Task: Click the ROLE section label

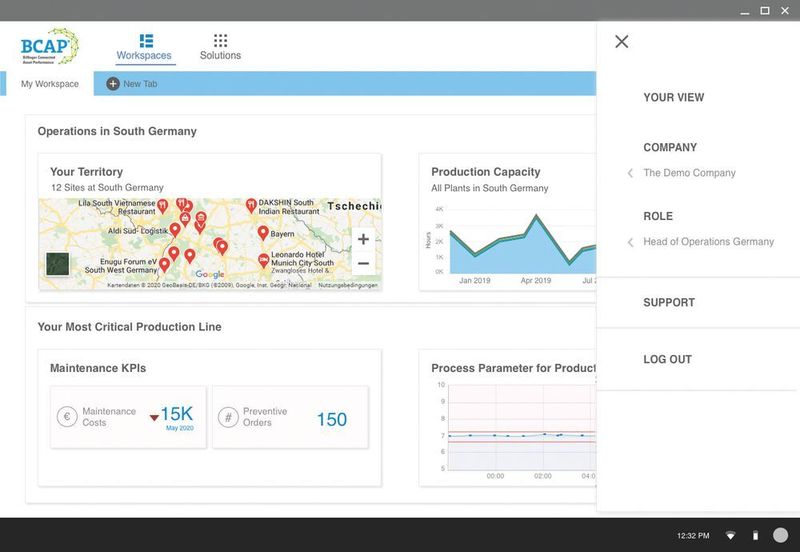Action: point(658,216)
